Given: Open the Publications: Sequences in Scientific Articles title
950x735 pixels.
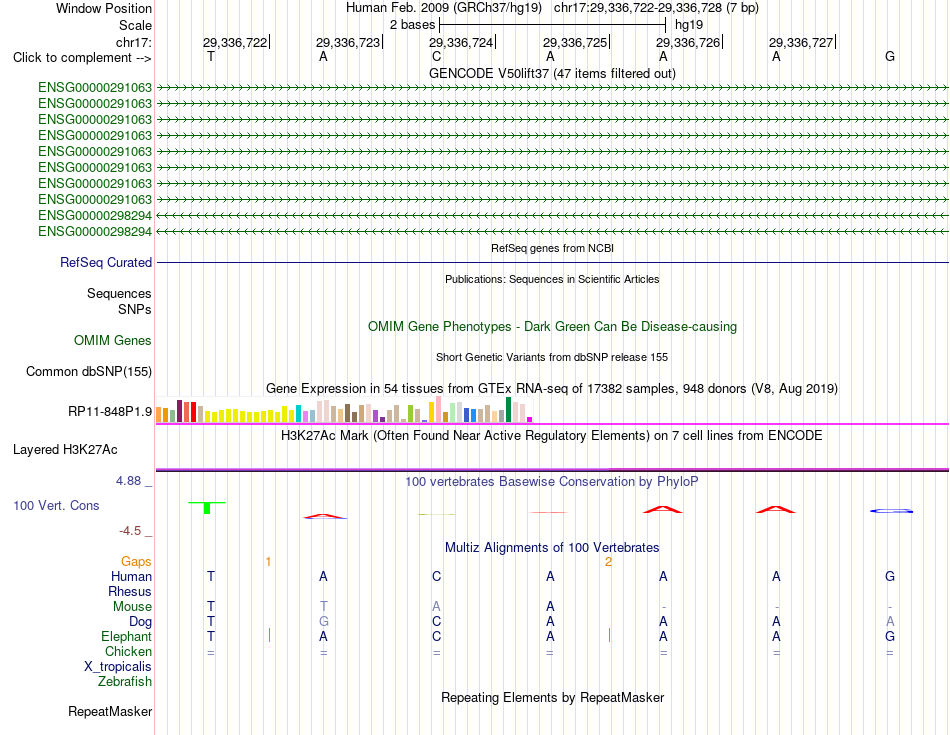Looking at the screenshot, I should point(552,279).
